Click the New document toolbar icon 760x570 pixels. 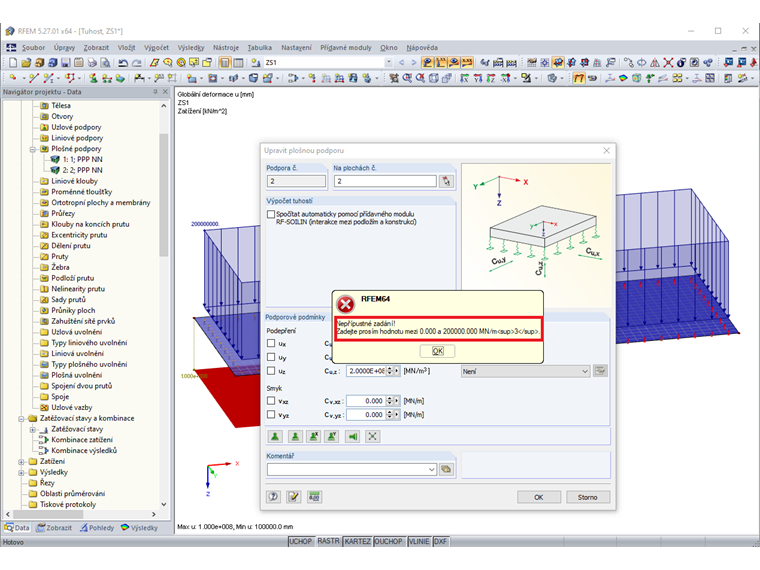[13, 63]
